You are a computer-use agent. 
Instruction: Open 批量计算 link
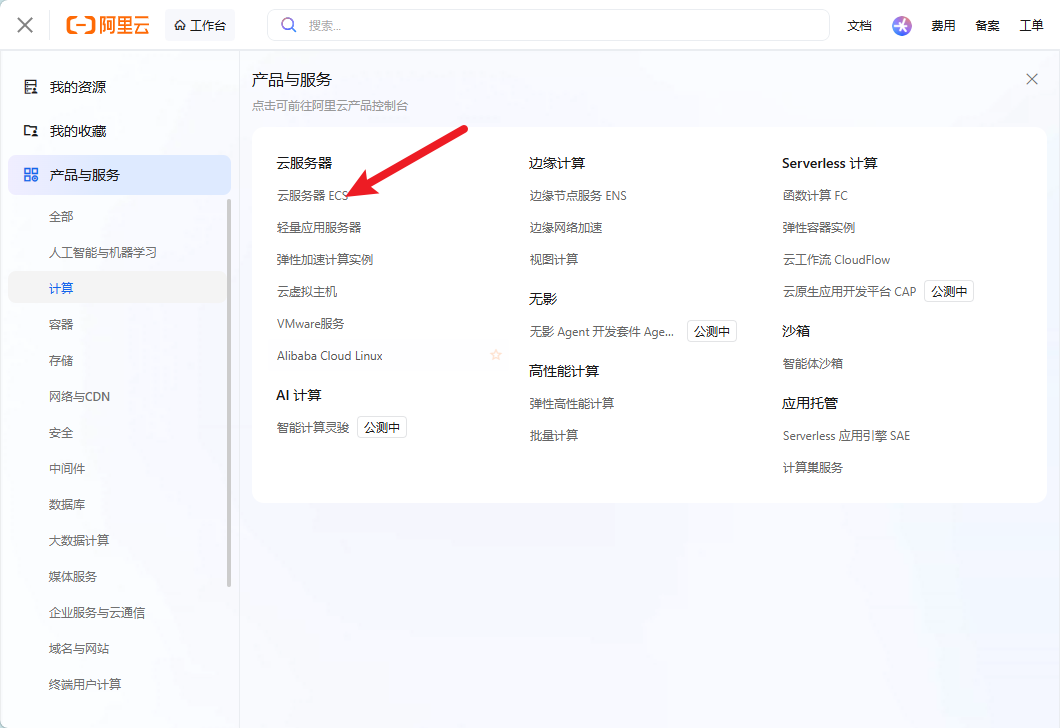554,435
